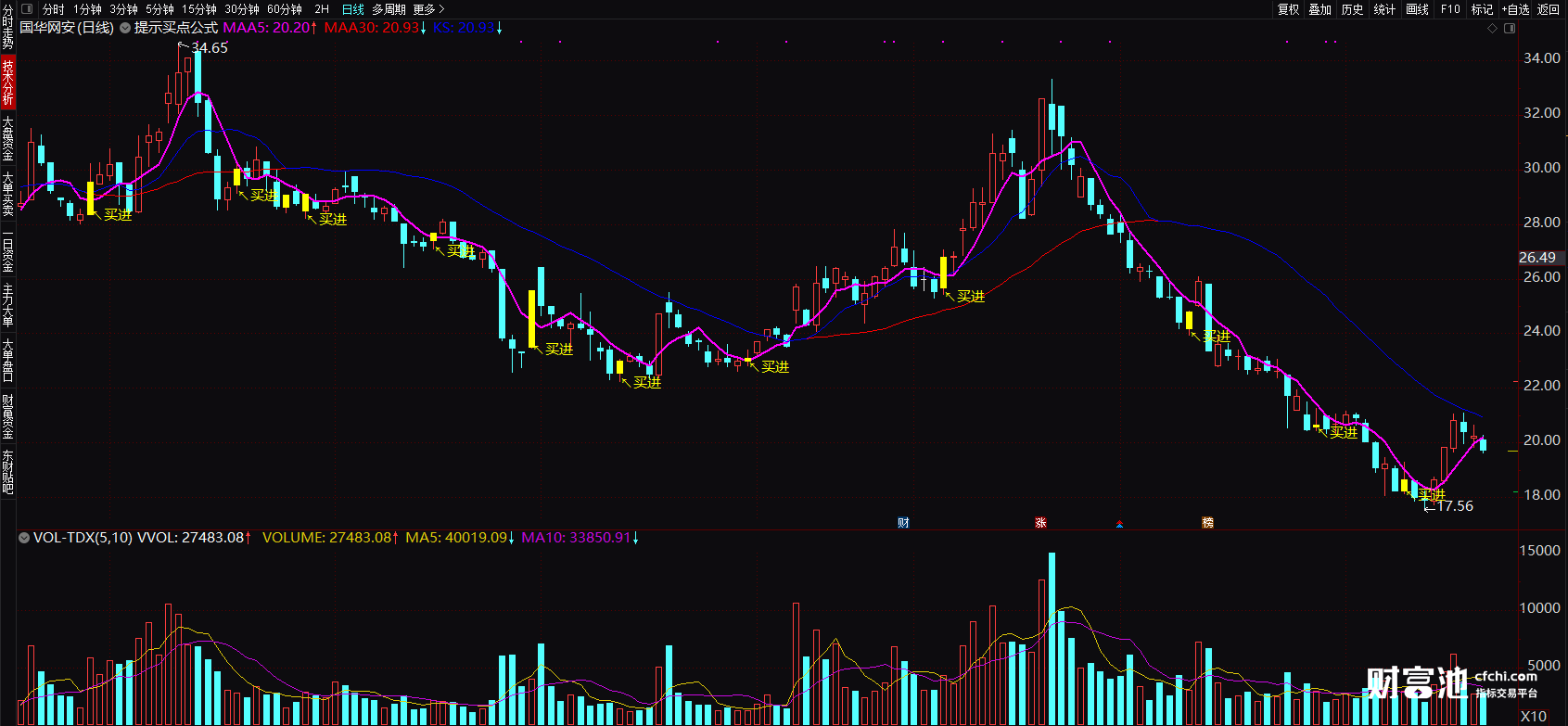
Task: Click the X10 volume scale label
Action: pyautogui.click(x=1534, y=716)
